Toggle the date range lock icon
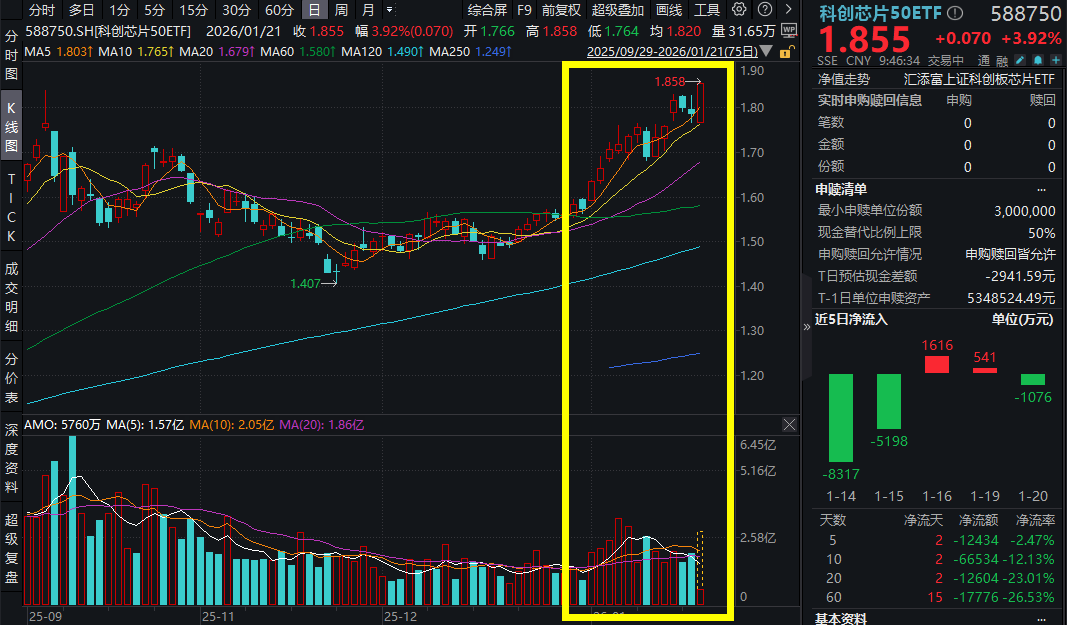This screenshot has height=625, width=1067. click(x=785, y=51)
